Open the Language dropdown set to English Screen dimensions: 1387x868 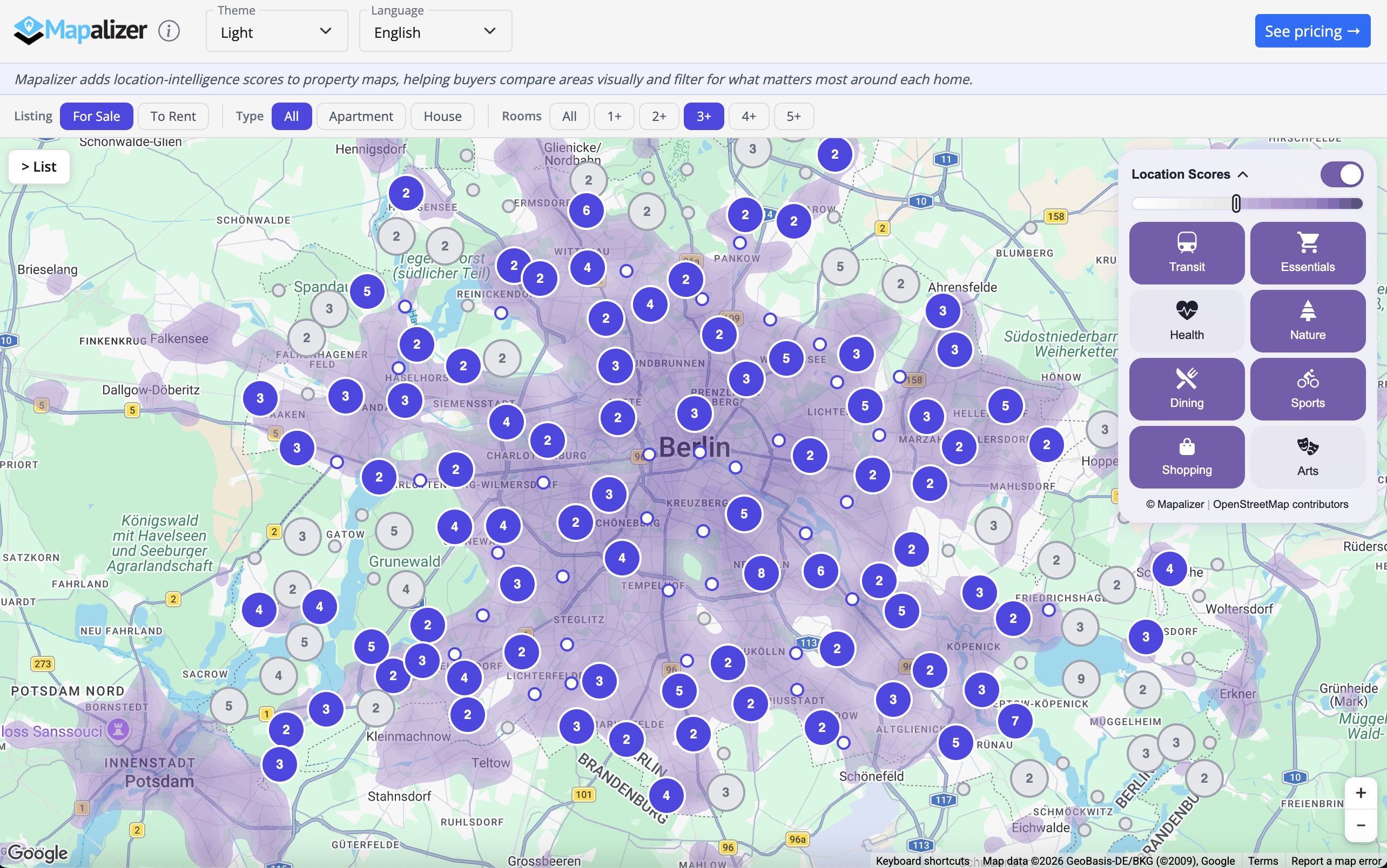435,31
